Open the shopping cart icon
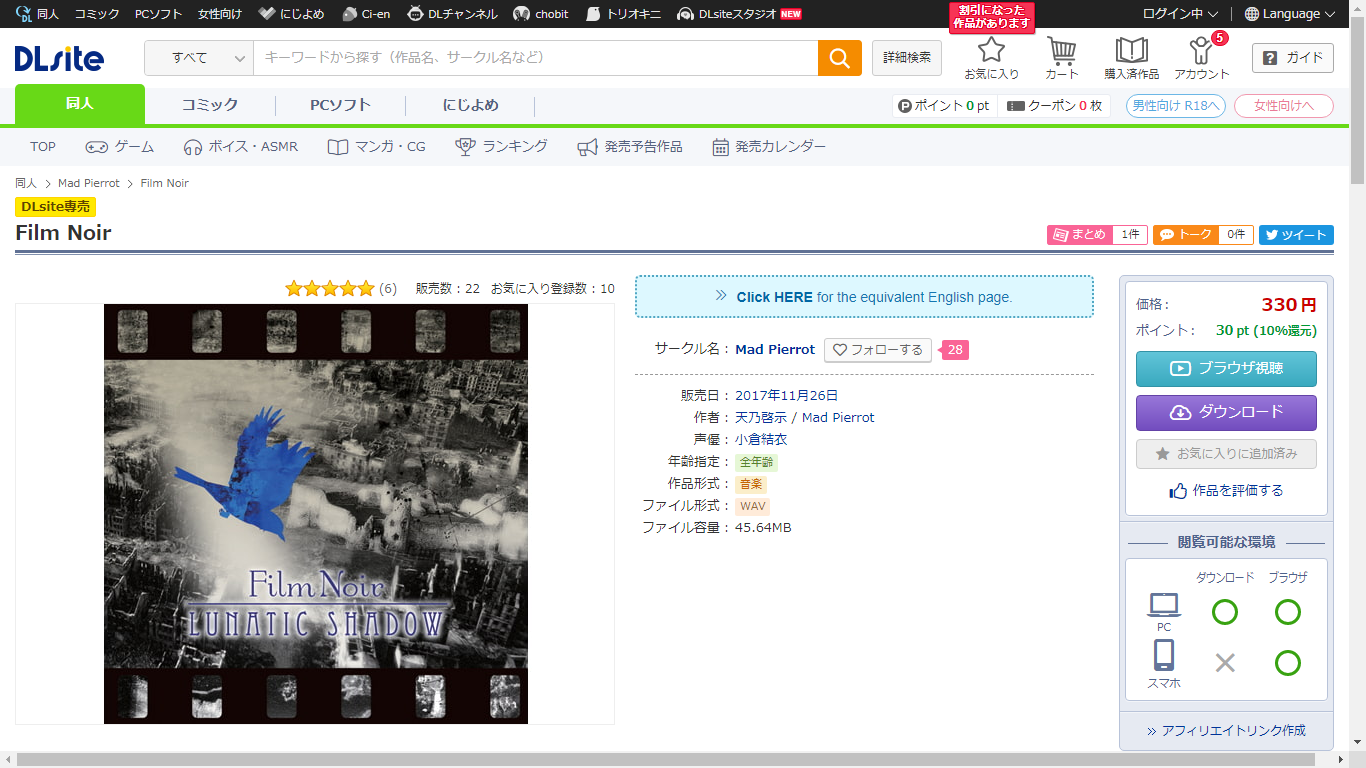The height and width of the screenshot is (768, 1366). (1062, 50)
